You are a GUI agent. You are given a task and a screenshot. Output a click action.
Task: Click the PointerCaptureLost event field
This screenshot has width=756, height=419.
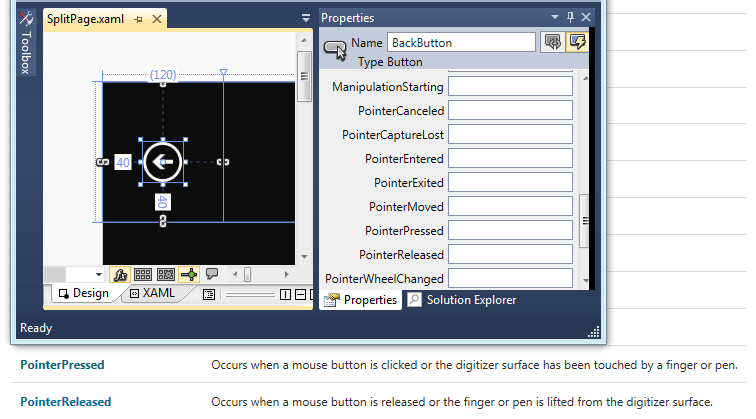click(510, 135)
